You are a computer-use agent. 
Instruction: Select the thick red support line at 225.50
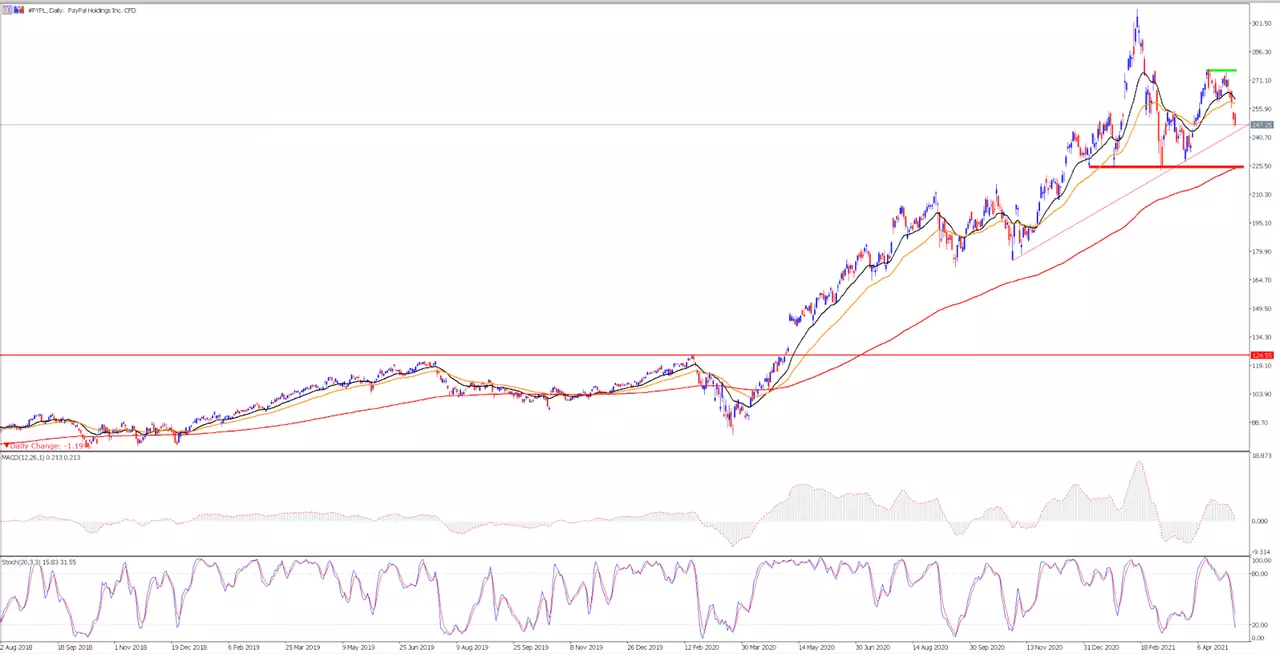click(1166, 166)
